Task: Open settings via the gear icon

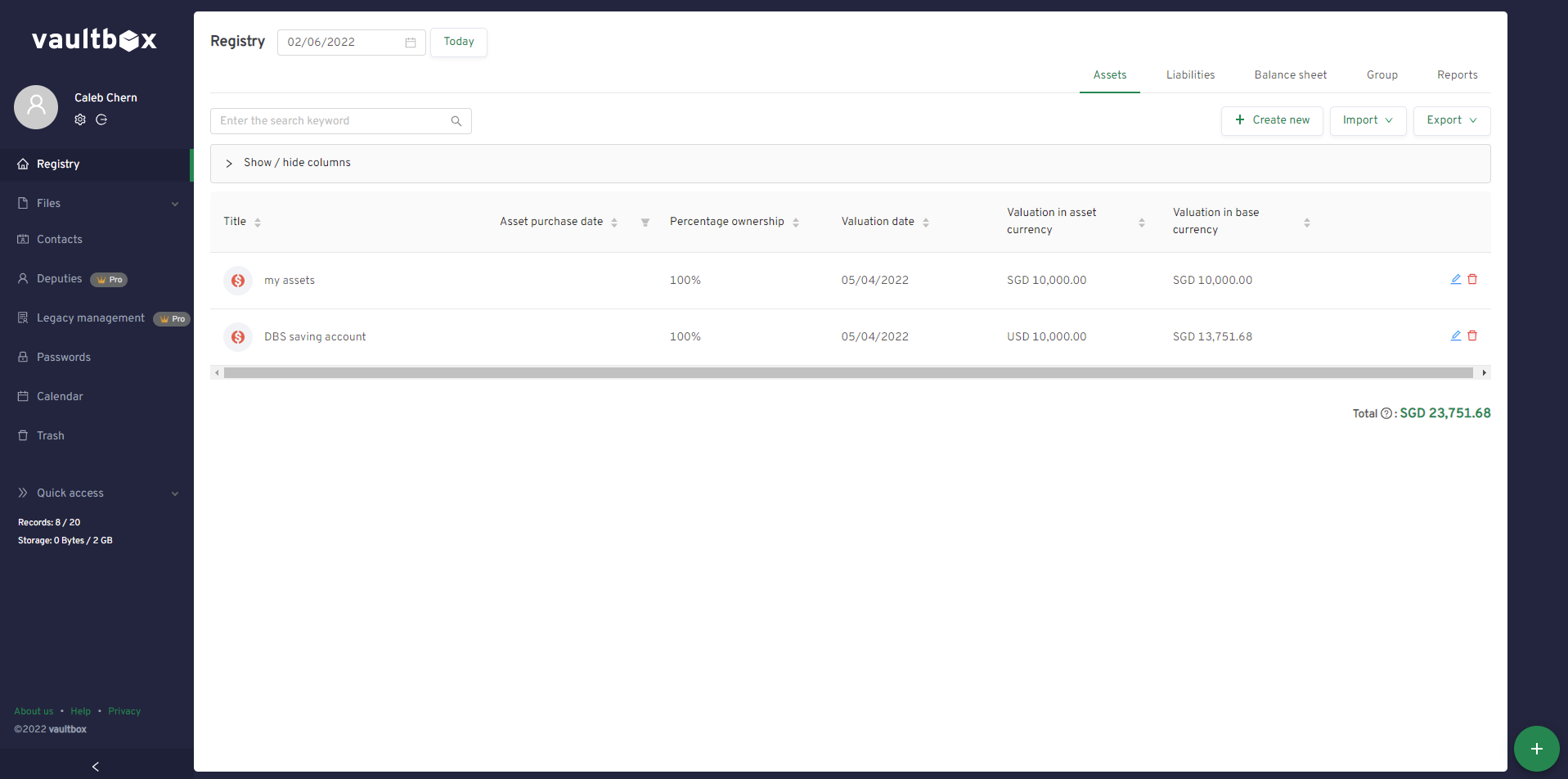Action: tap(80, 119)
